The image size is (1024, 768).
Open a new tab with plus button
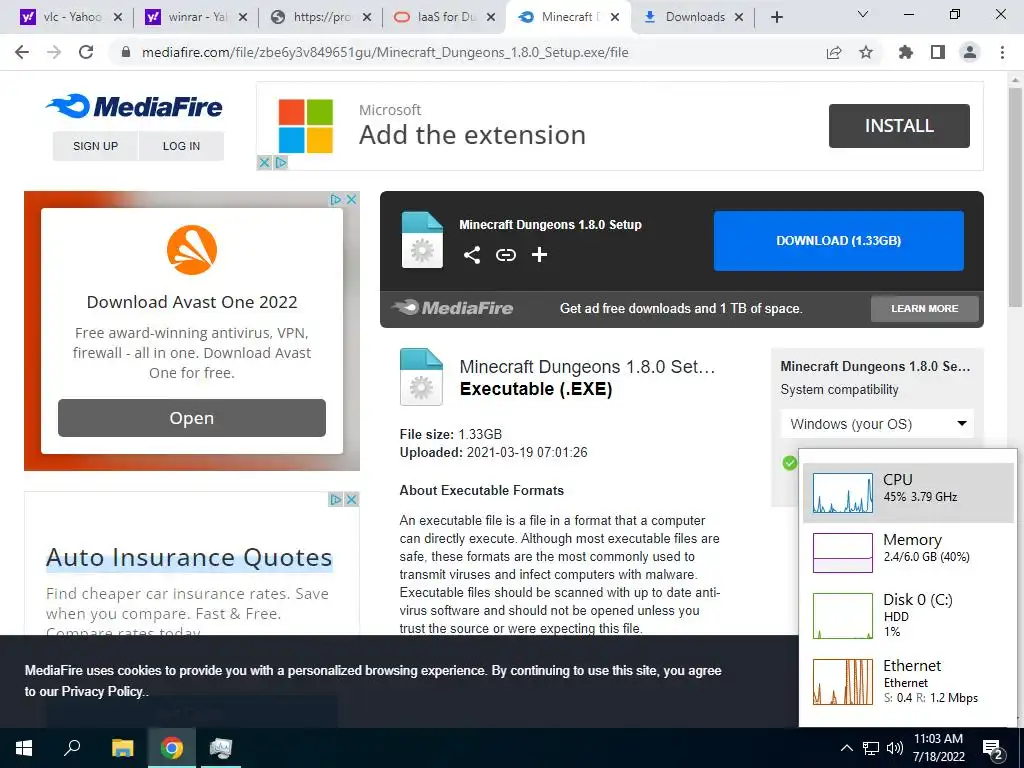coord(776,17)
